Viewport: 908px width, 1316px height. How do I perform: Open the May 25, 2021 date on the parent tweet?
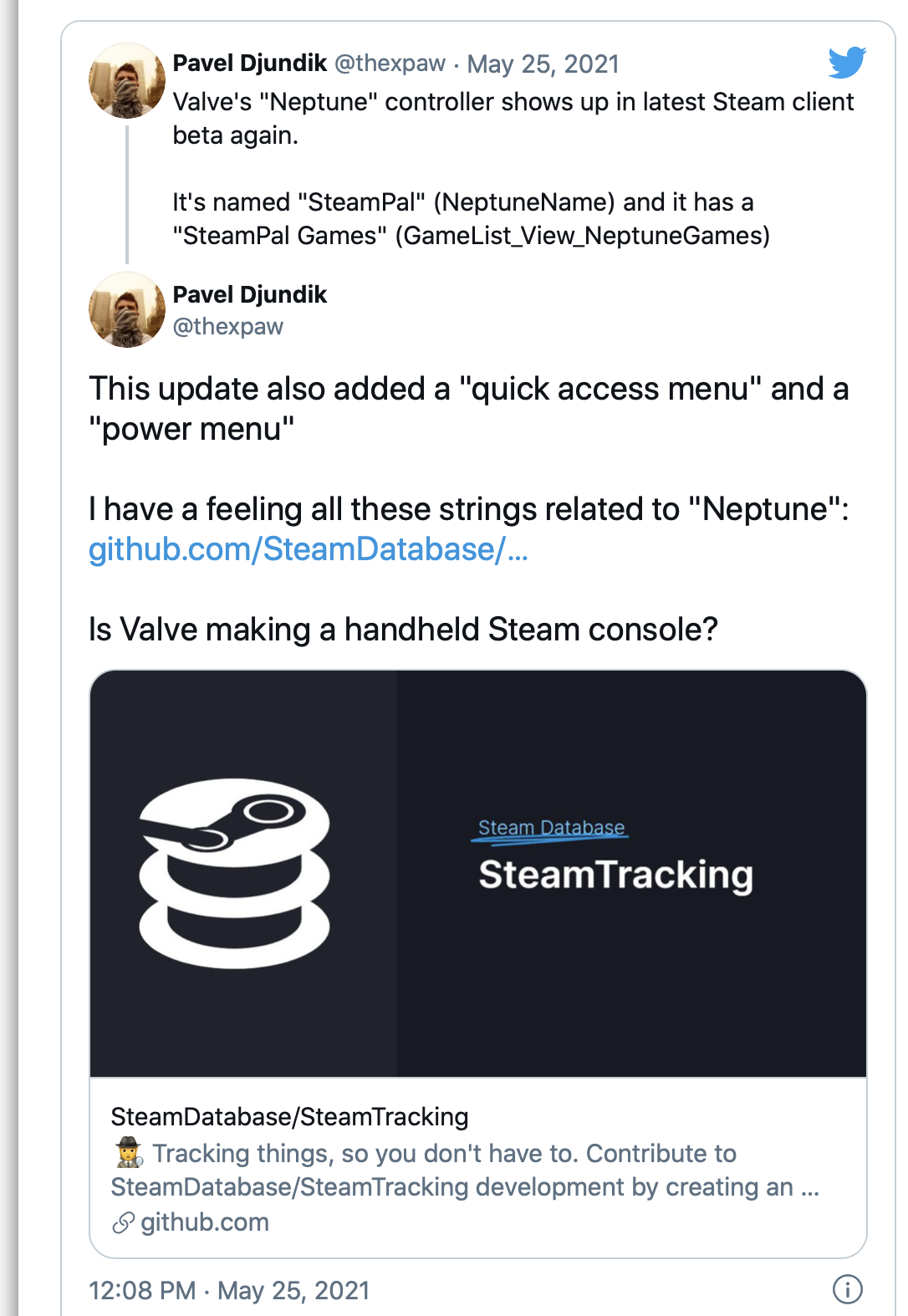point(543,64)
